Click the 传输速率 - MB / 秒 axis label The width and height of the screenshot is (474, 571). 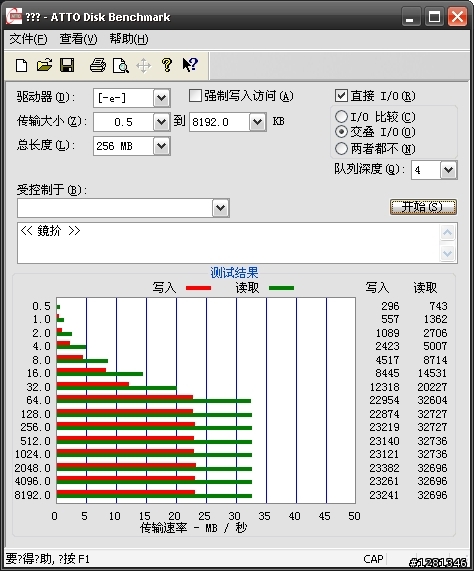click(x=193, y=528)
